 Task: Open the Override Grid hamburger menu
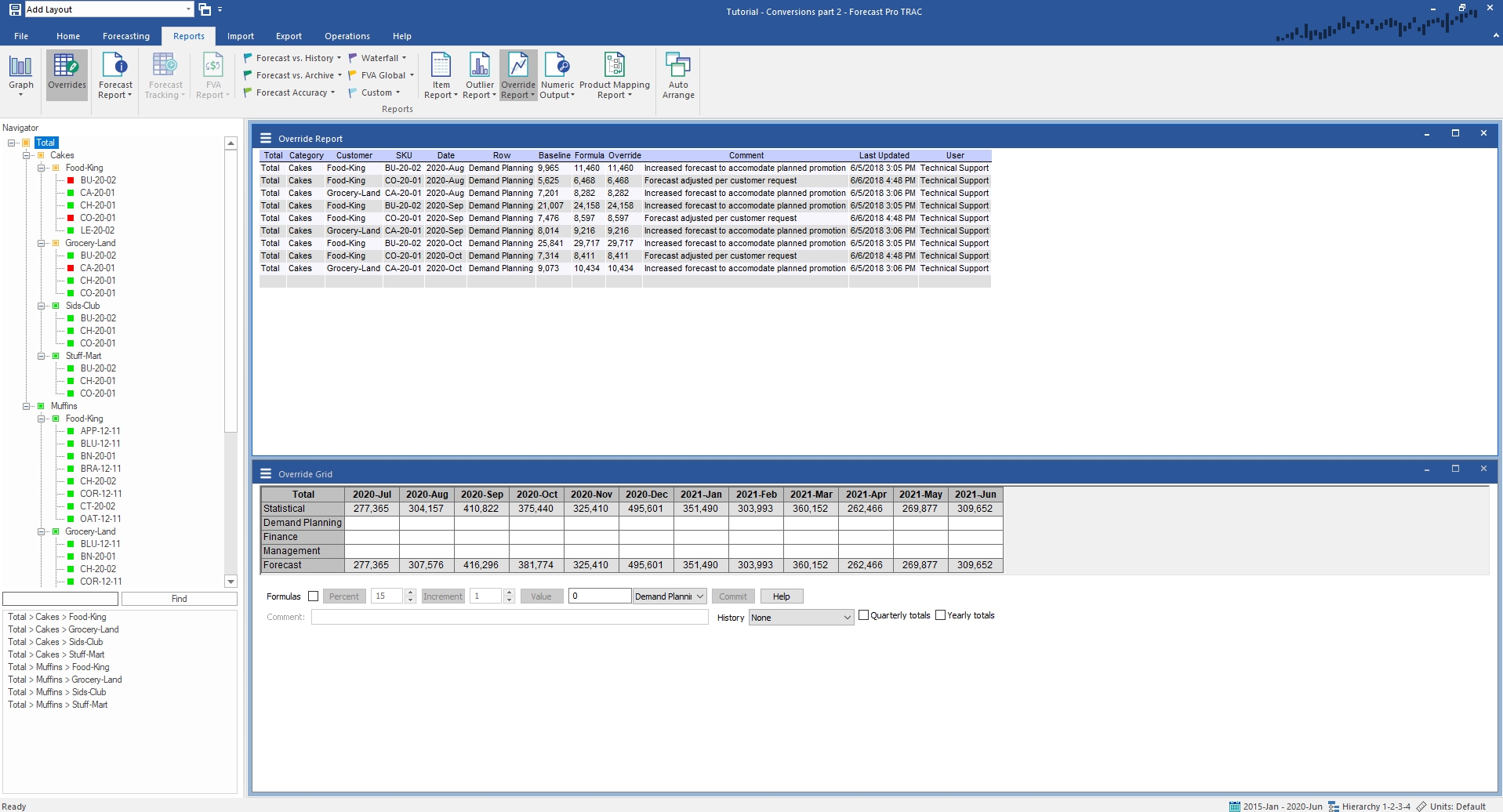pyautogui.click(x=266, y=473)
